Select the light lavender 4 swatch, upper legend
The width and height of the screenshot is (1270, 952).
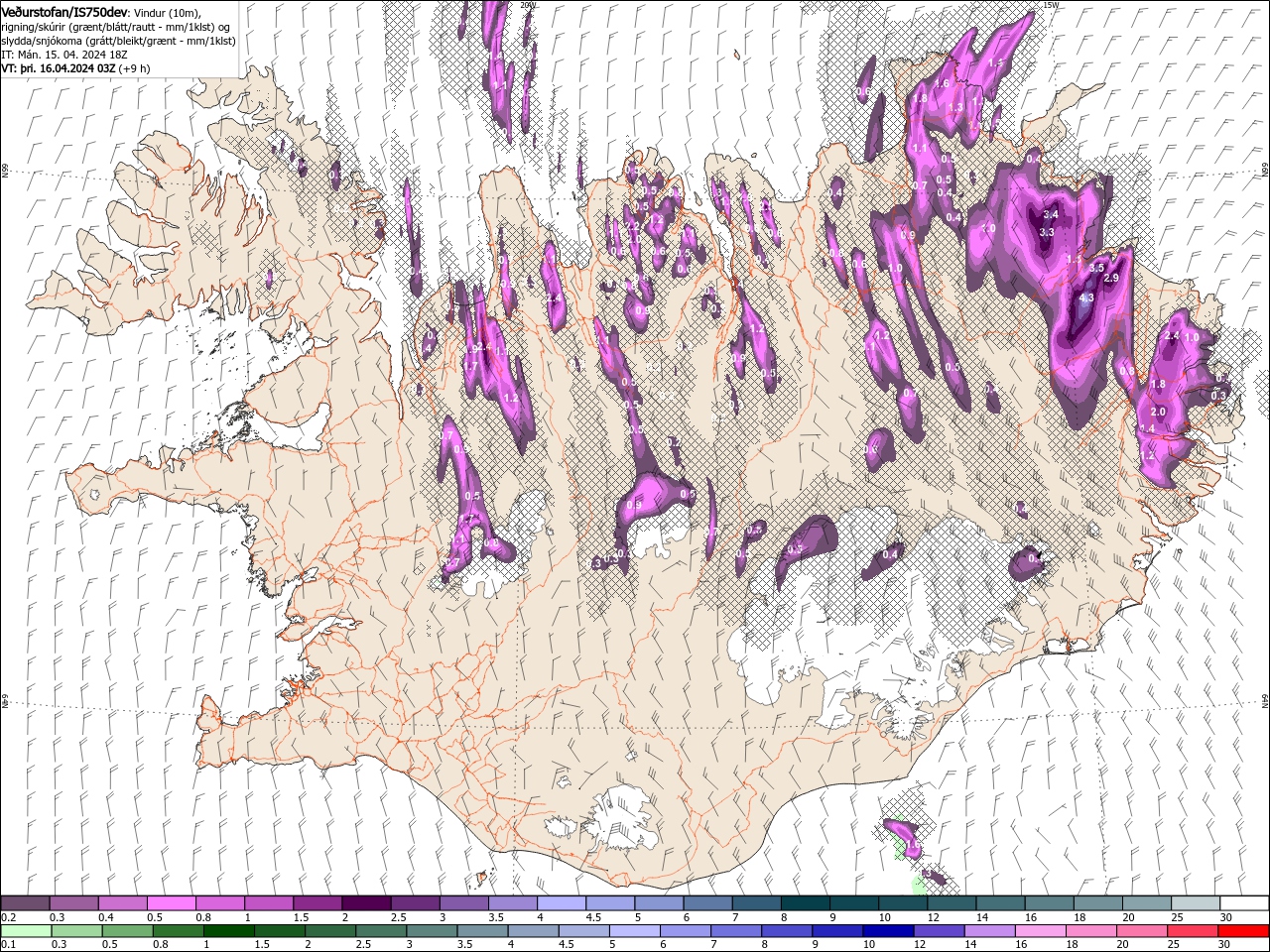(x=562, y=903)
